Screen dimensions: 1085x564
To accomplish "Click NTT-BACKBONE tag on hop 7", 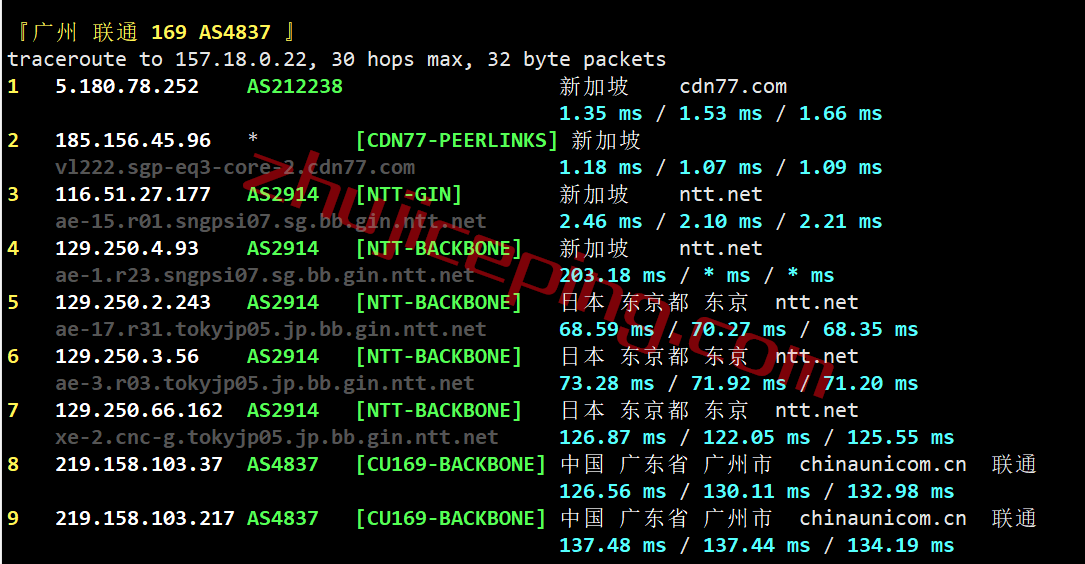I will pos(439,410).
